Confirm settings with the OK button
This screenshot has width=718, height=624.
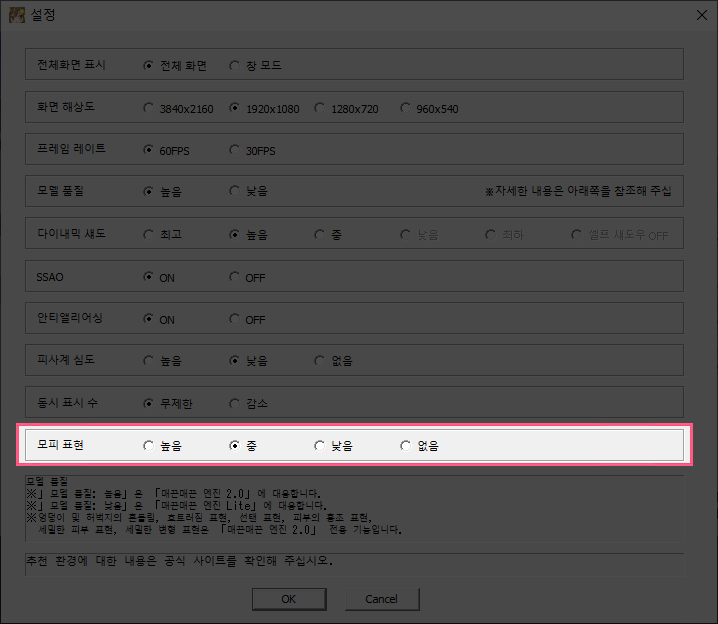point(289,599)
